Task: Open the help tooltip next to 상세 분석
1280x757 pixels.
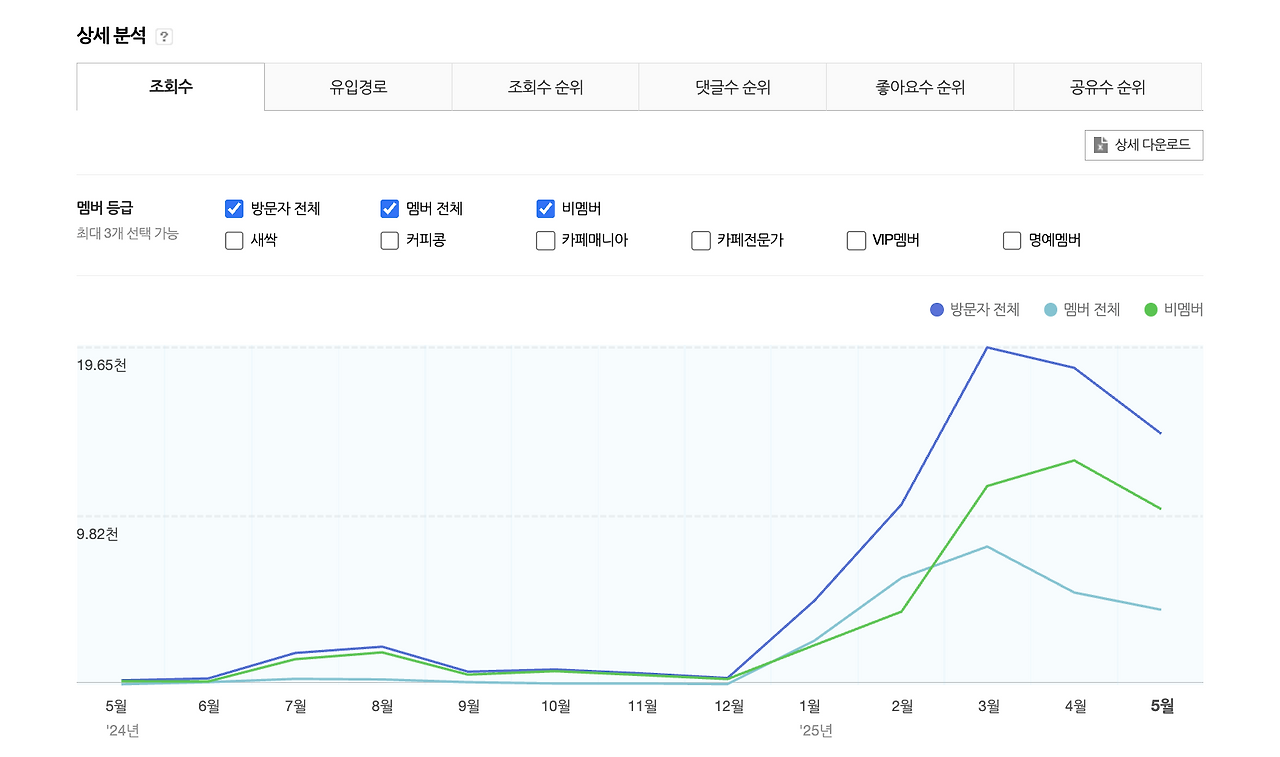Action: (163, 35)
